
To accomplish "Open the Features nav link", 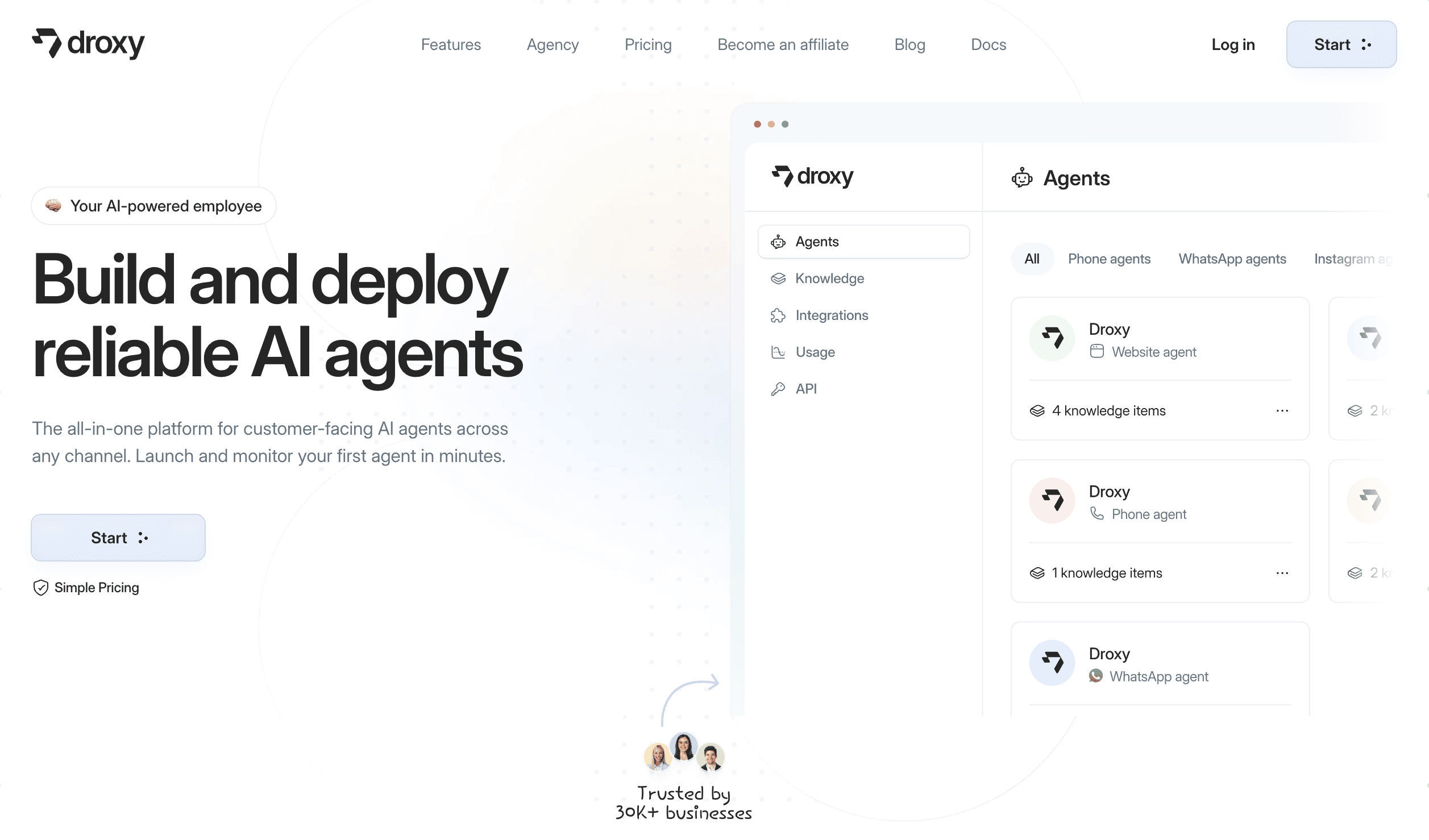I will (451, 44).
